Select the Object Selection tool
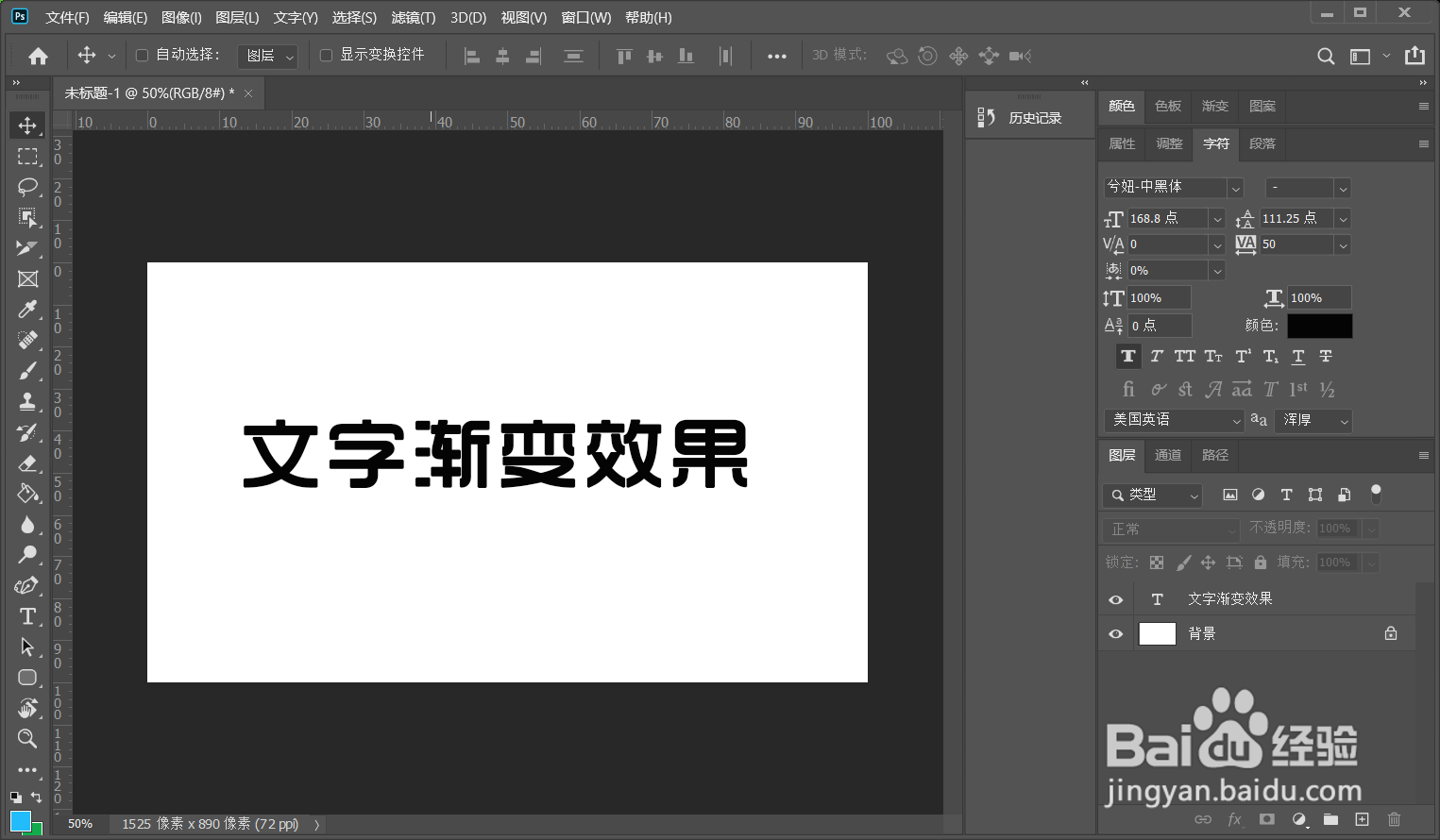Image resolution: width=1440 pixels, height=840 pixels. tap(27, 218)
